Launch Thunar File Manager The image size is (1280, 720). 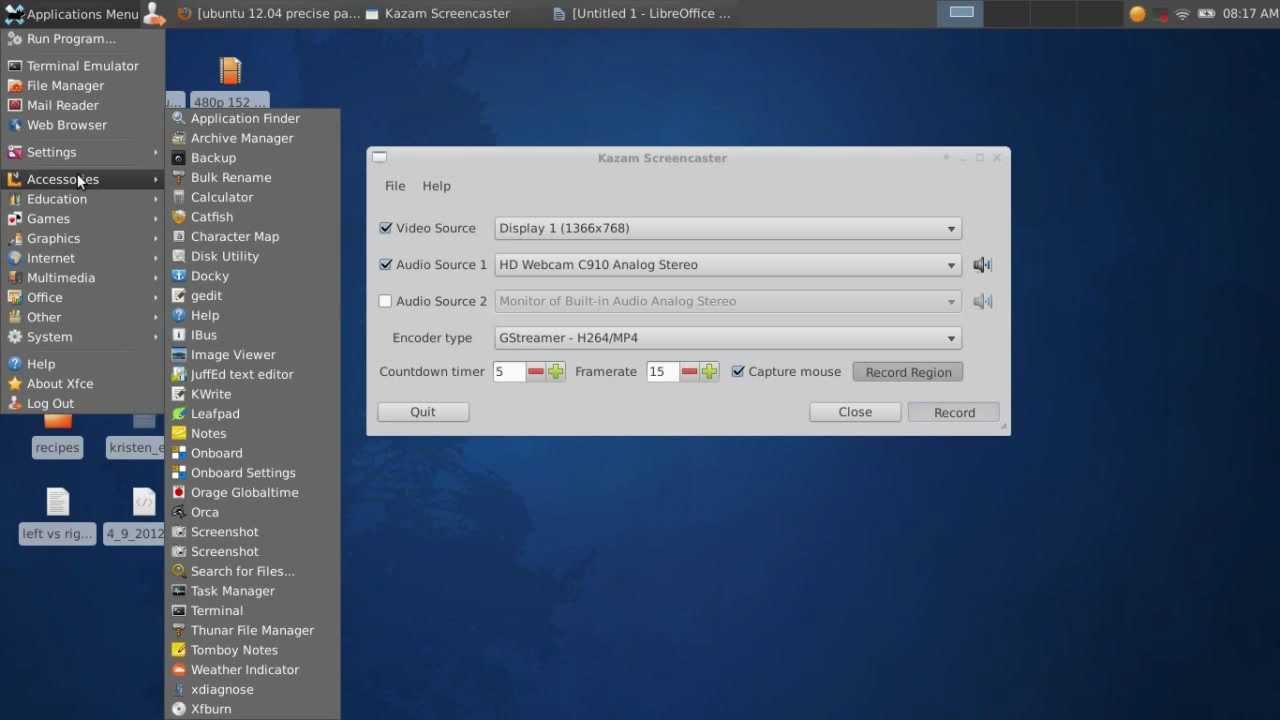tap(252, 631)
